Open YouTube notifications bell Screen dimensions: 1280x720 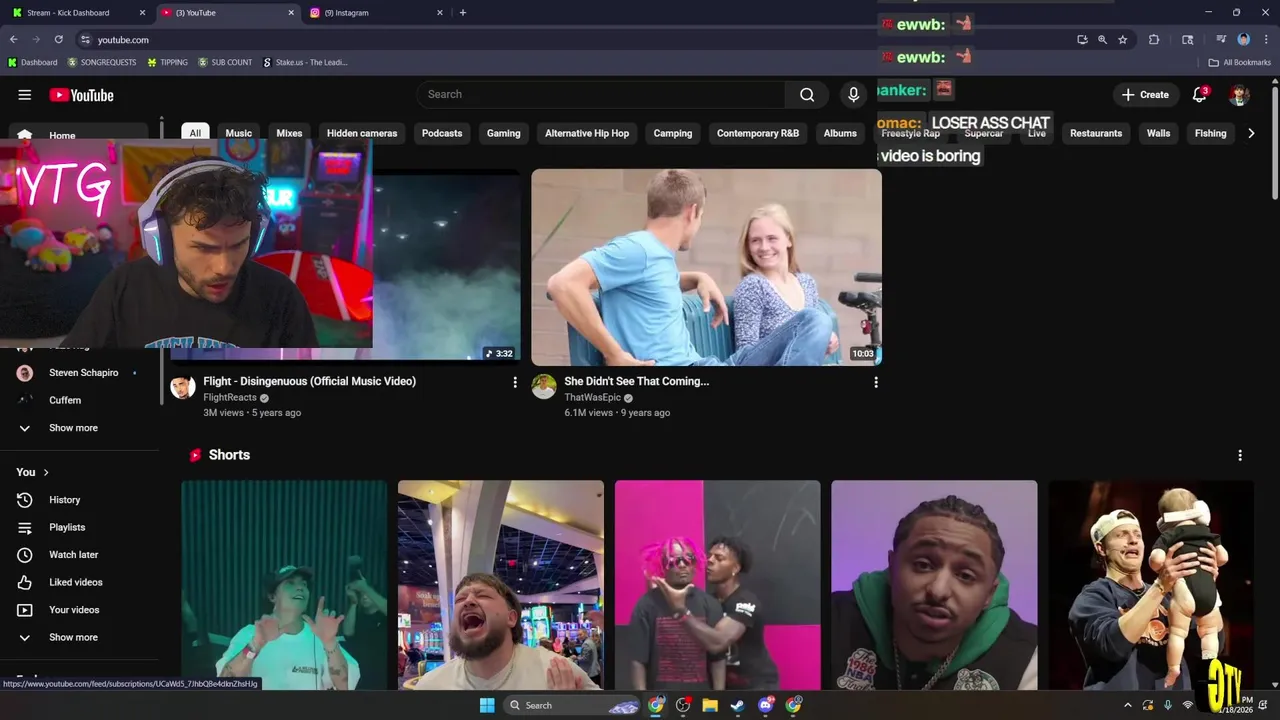point(1200,95)
